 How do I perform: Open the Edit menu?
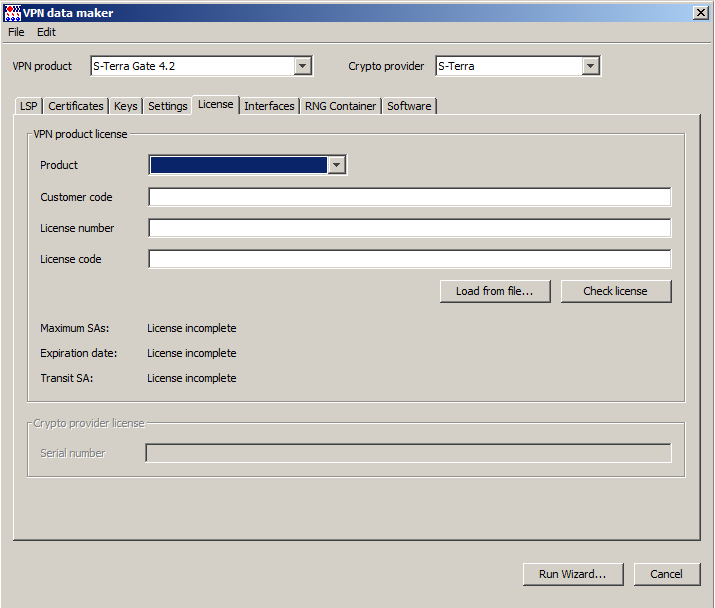pos(47,32)
